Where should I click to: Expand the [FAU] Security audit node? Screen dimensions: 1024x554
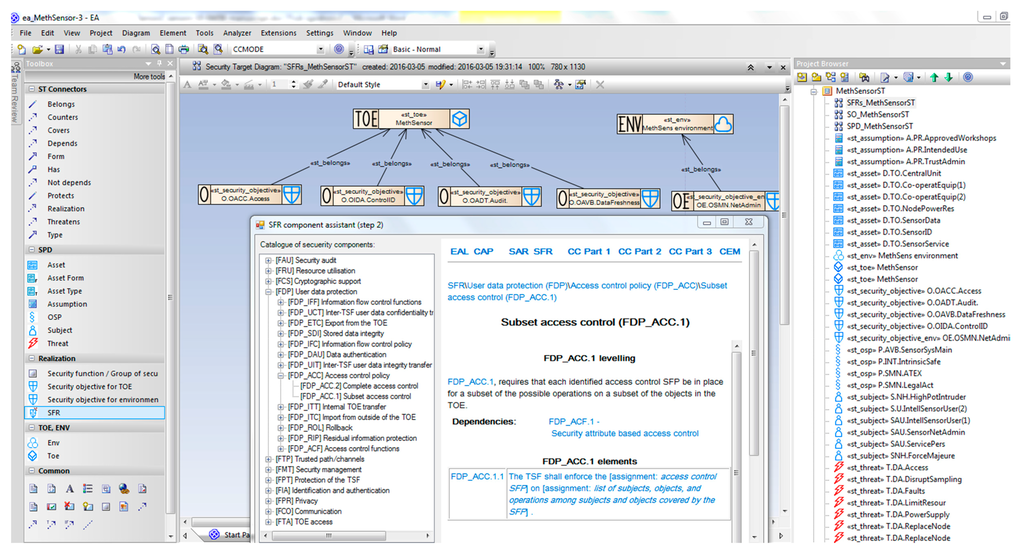[268, 260]
